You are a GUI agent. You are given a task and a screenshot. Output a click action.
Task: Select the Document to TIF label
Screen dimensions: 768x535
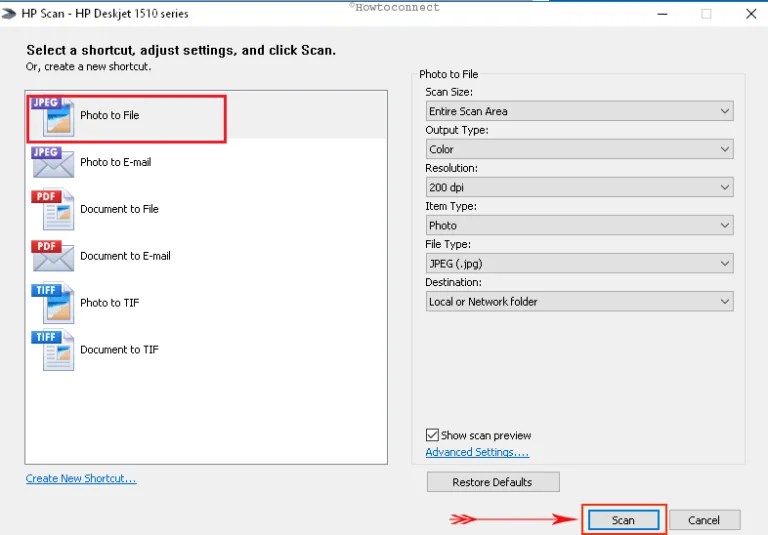(x=120, y=350)
